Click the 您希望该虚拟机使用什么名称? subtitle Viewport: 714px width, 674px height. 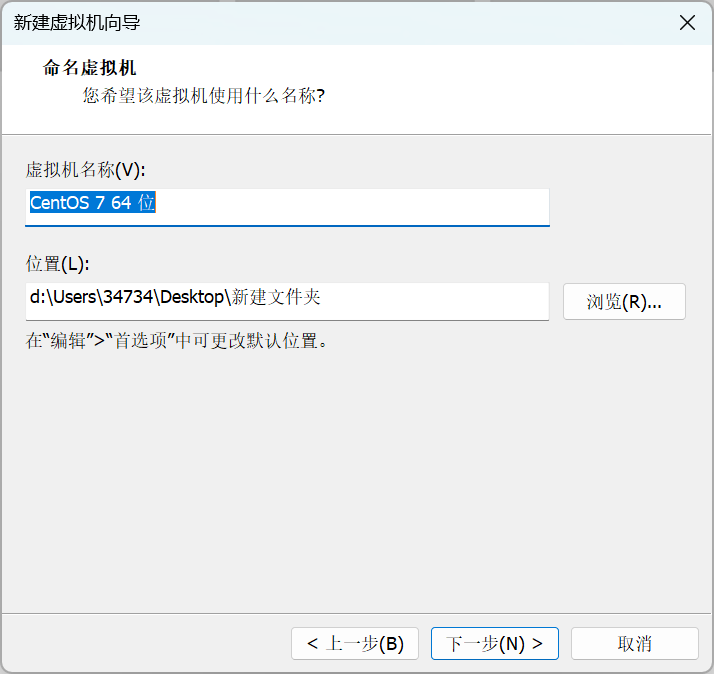204,96
